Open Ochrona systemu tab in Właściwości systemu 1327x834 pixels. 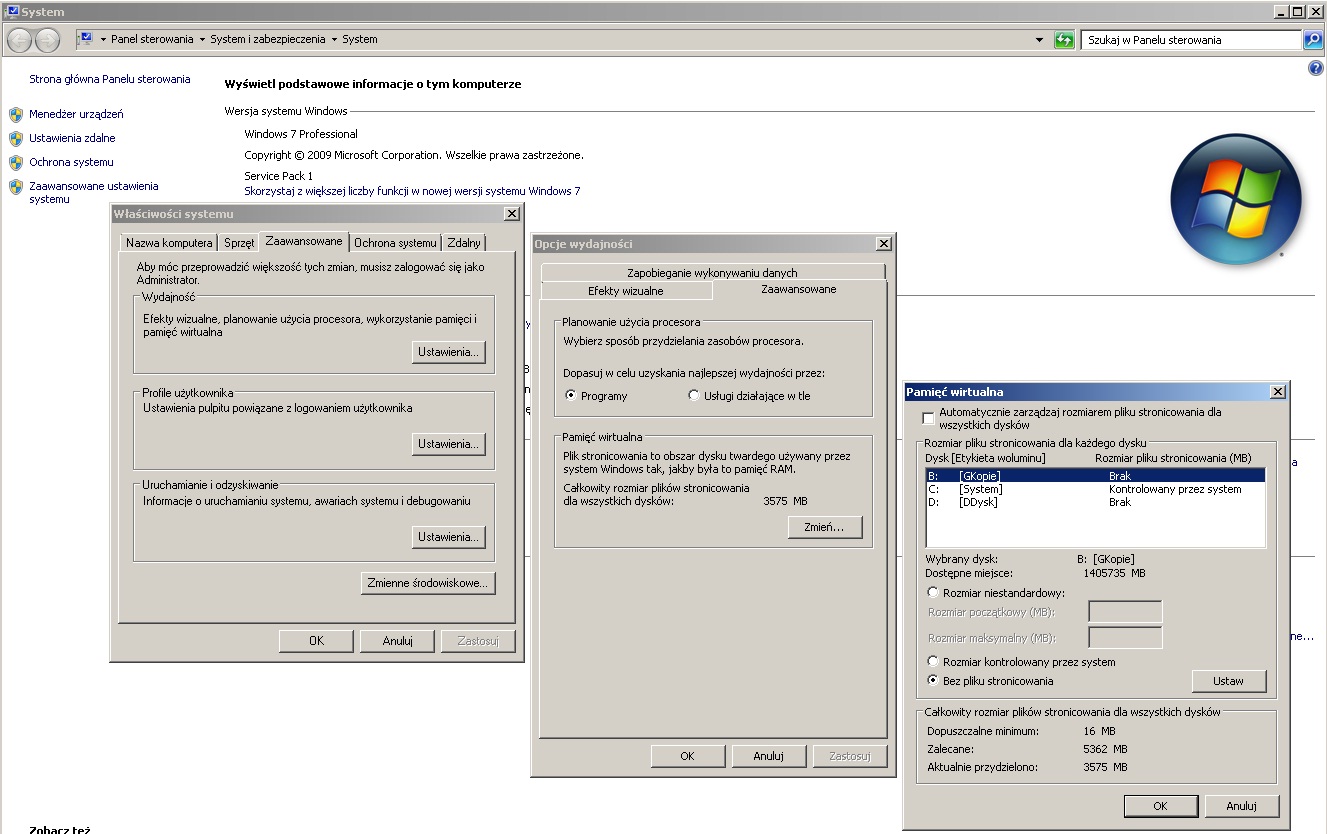click(x=396, y=243)
